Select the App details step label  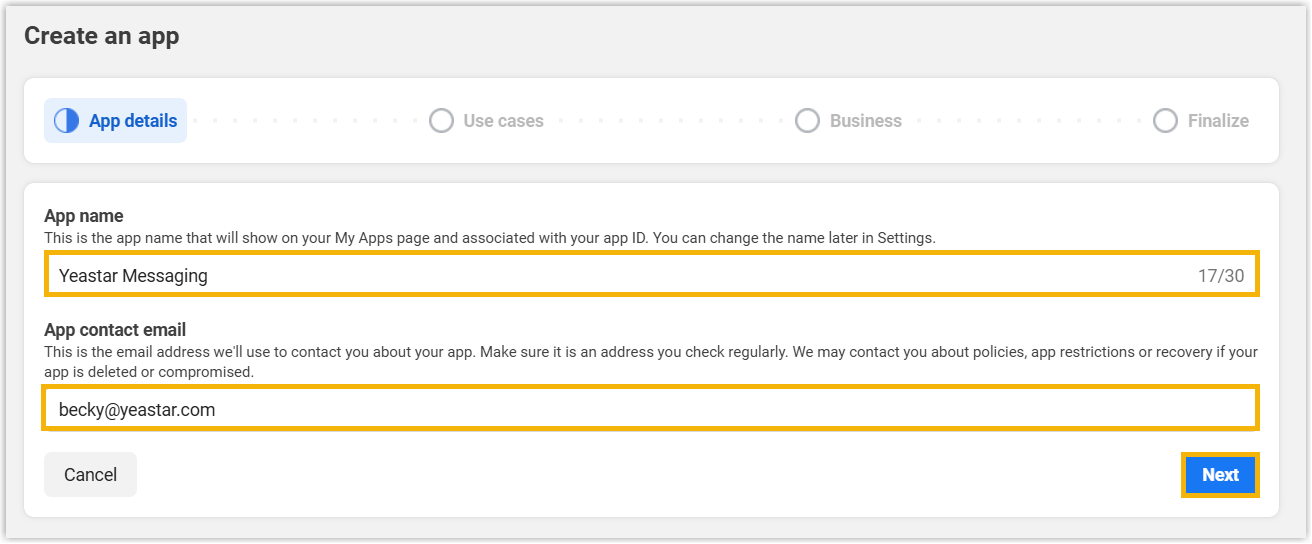(133, 121)
